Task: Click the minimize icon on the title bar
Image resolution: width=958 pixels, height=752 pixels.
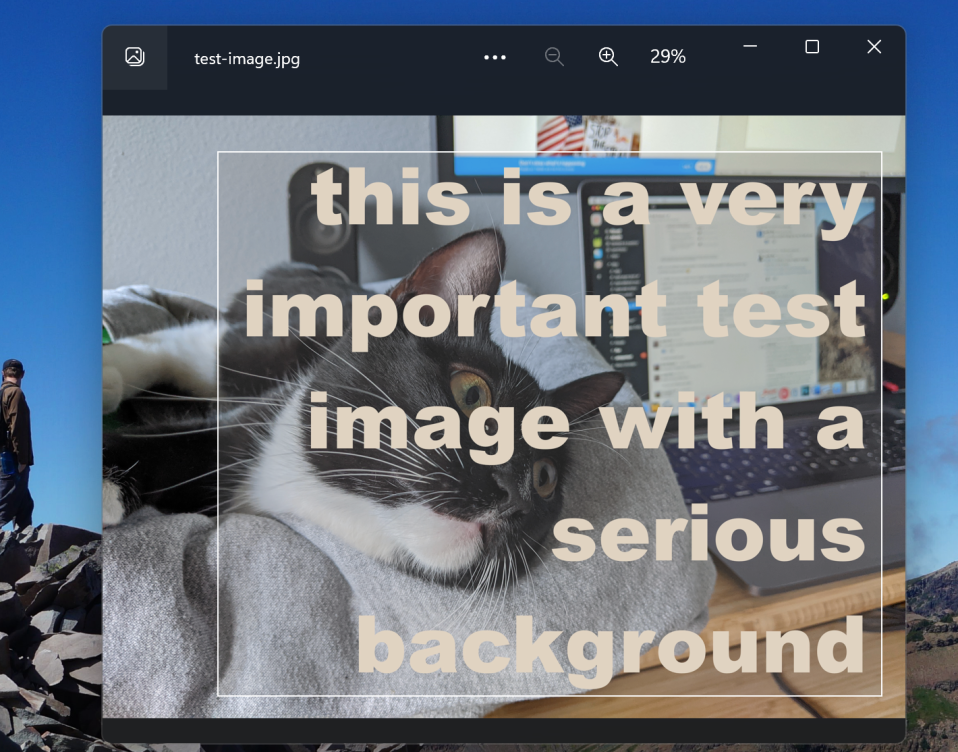Action: tap(748, 46)
